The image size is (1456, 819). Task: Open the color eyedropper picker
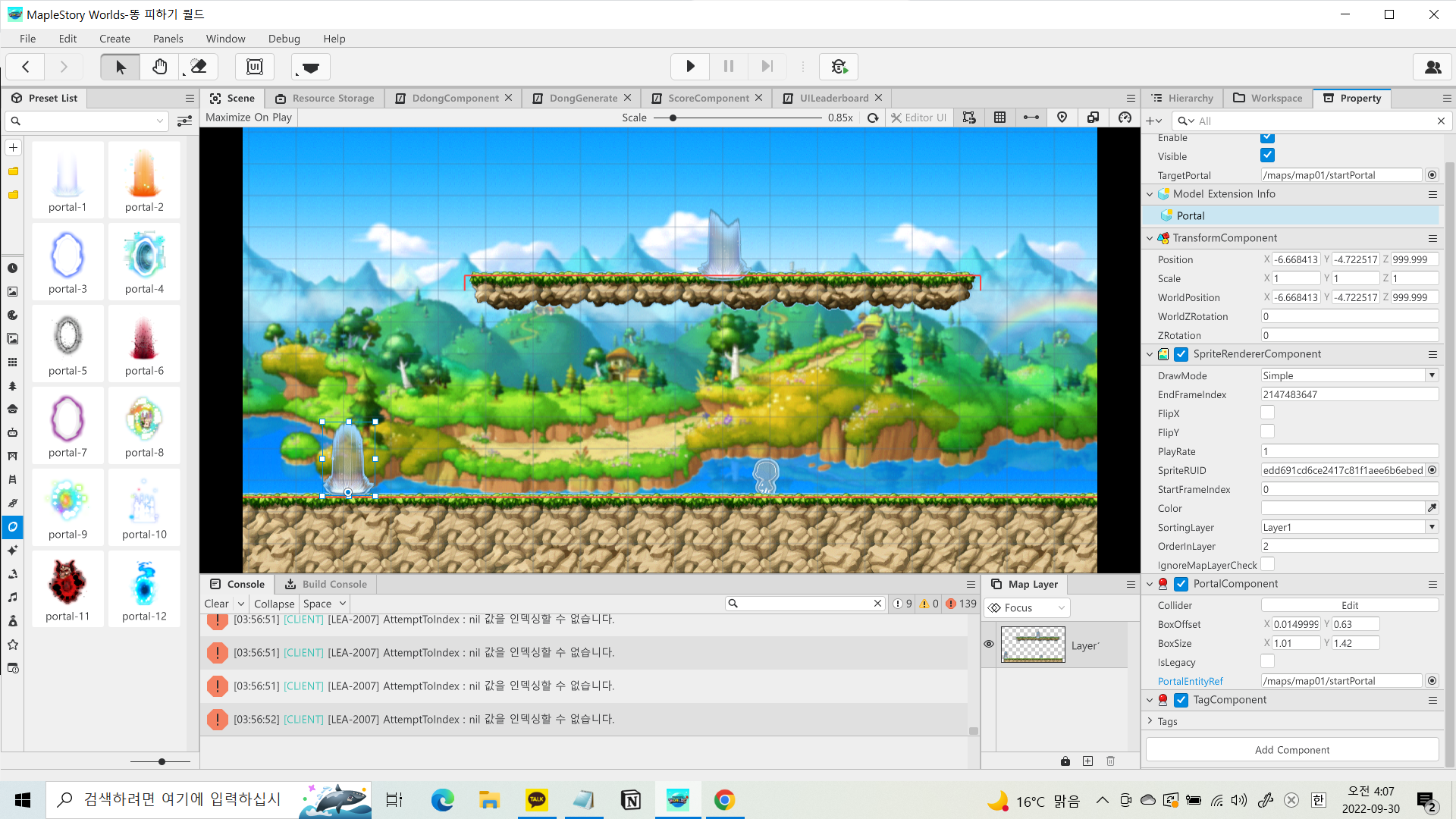1432,508
